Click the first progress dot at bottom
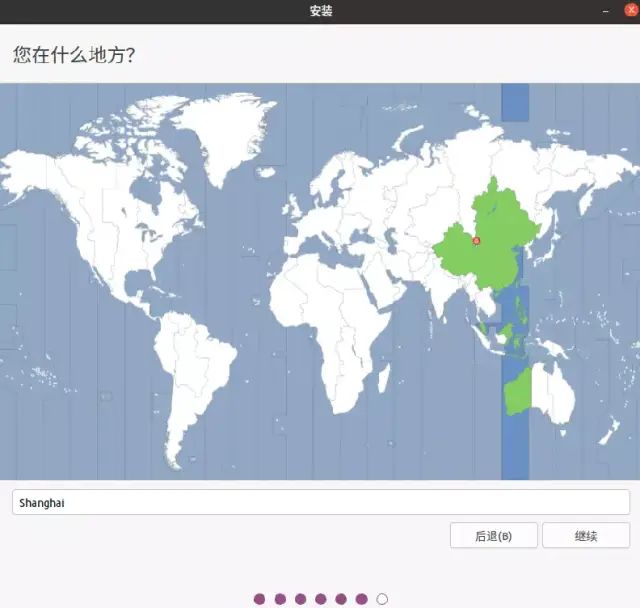The height and width of the screenshot is (608, 640). (x=260, y=599)
